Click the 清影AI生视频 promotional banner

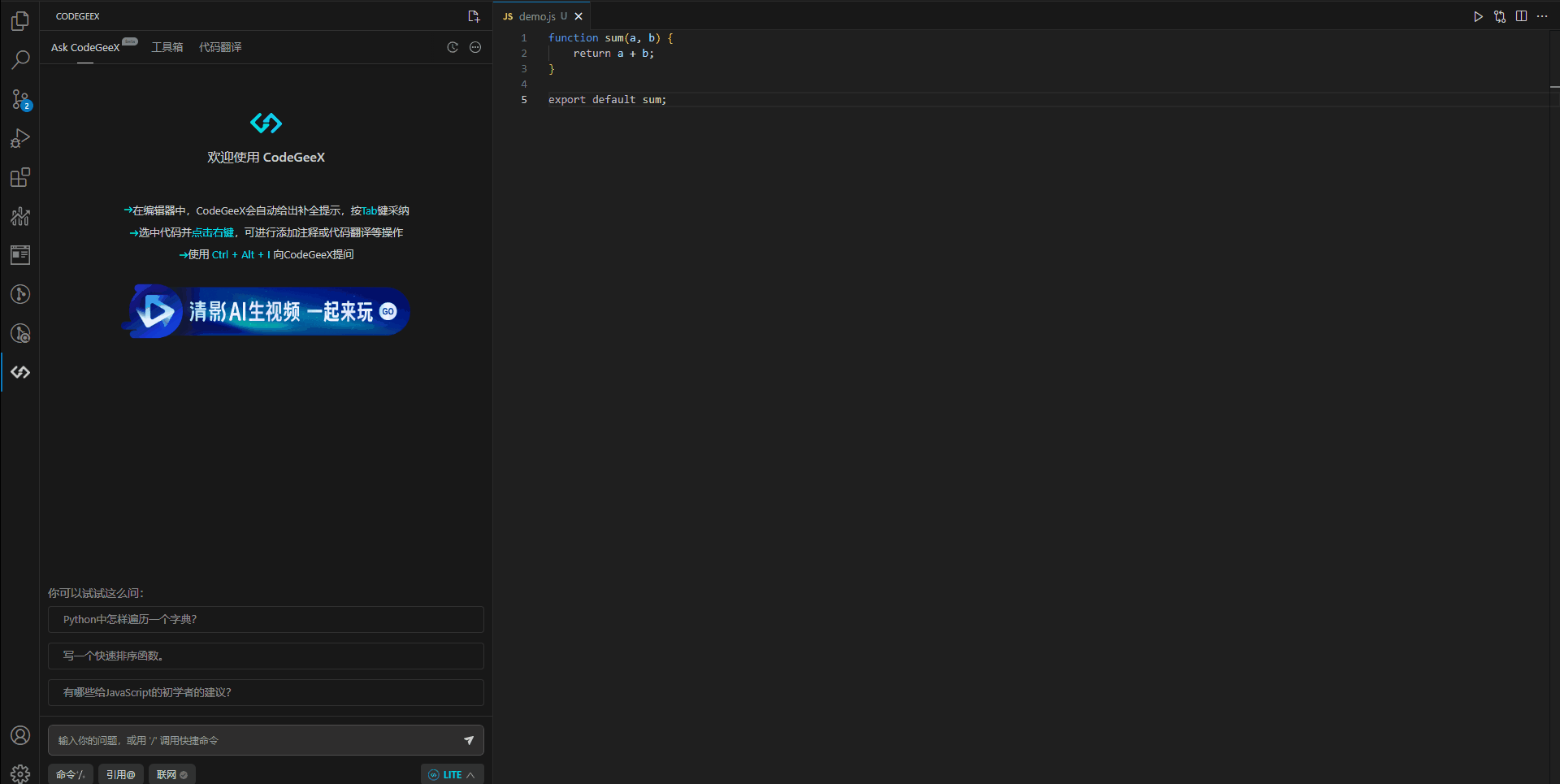coord(266,311)
